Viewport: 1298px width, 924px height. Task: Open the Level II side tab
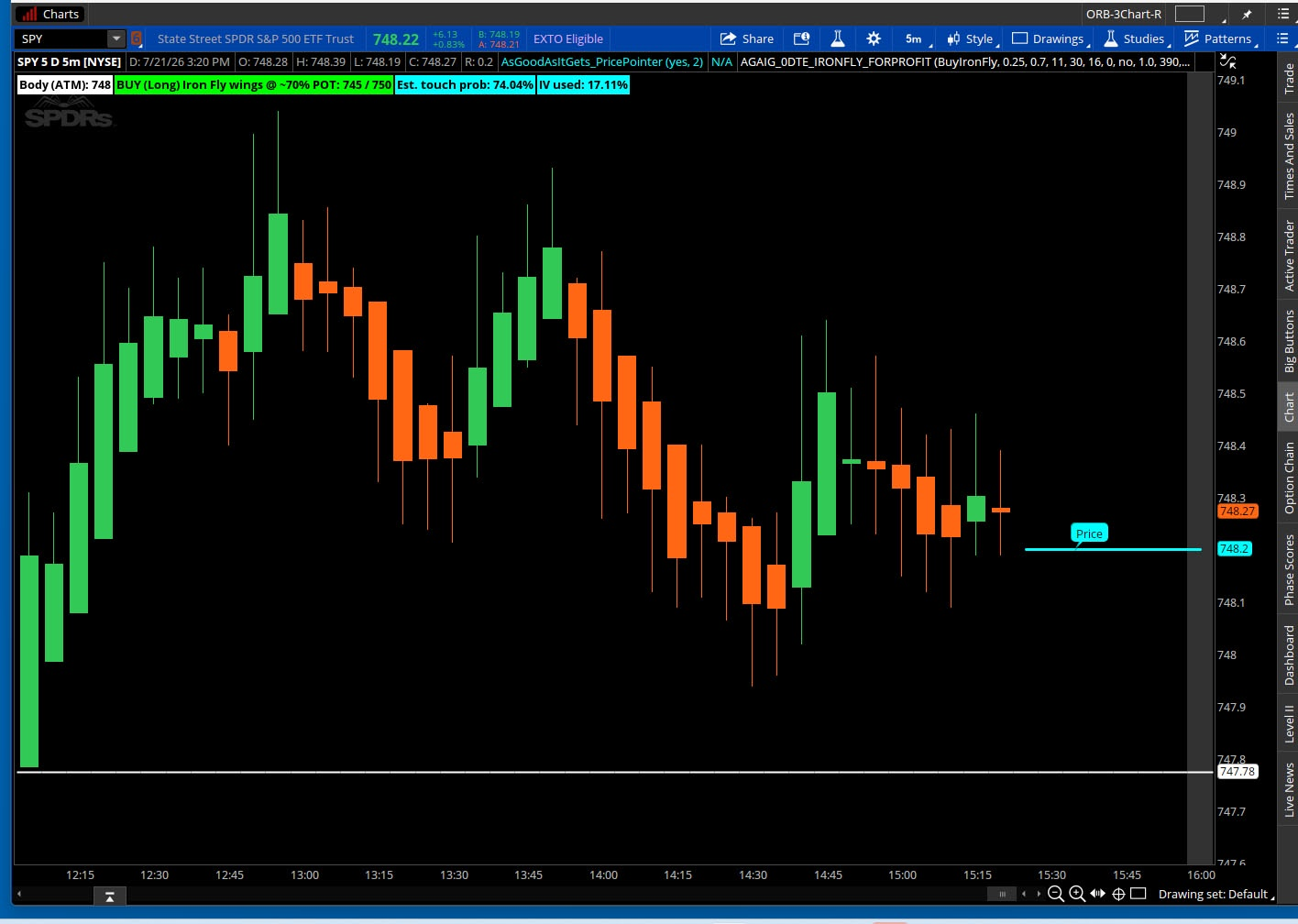click(1289, 723)
